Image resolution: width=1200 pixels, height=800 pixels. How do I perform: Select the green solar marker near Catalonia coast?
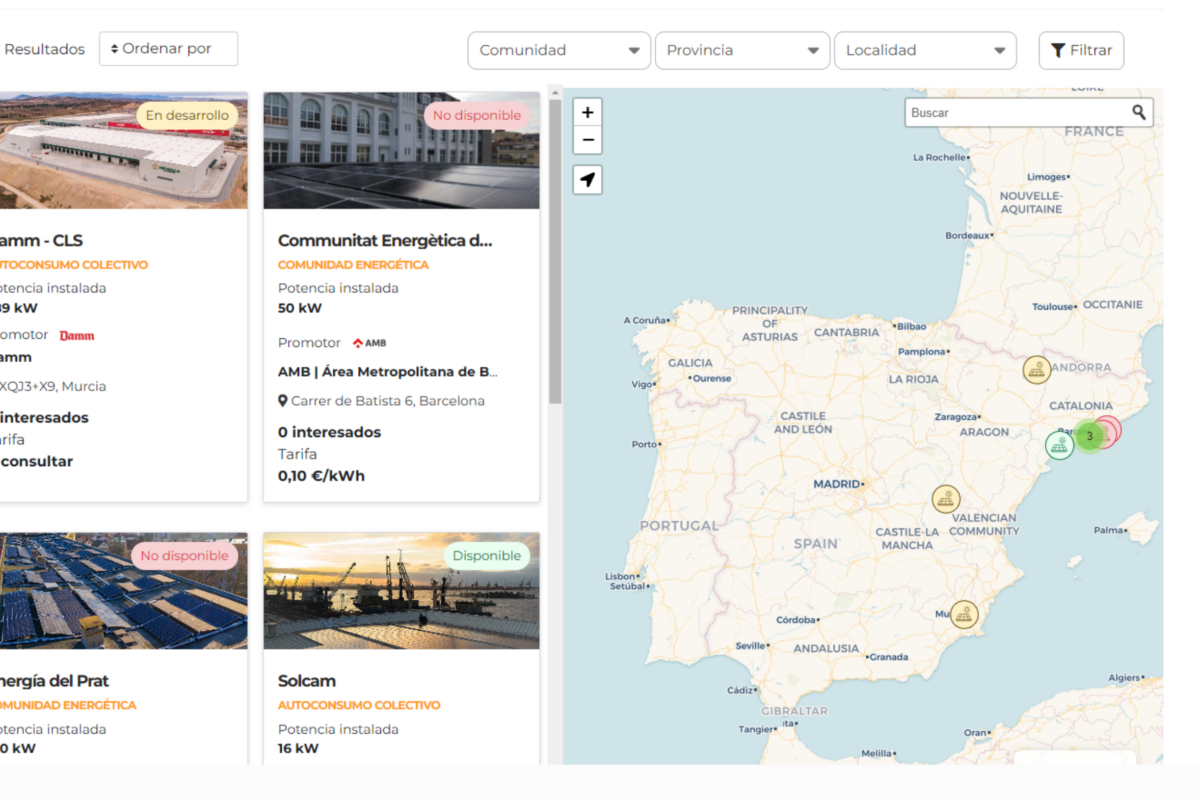click(1059, 445)
